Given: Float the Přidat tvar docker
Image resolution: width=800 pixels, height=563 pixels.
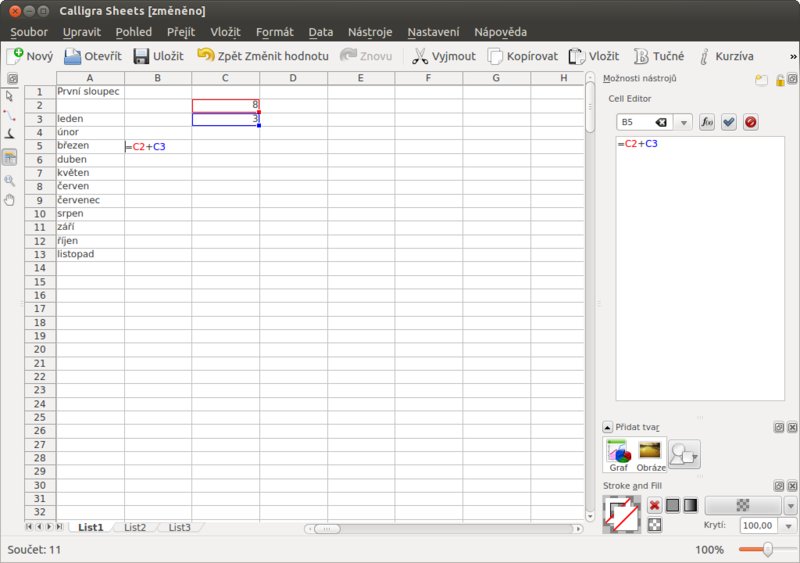Looking at the screenshot, I should [x=779, y=427].
